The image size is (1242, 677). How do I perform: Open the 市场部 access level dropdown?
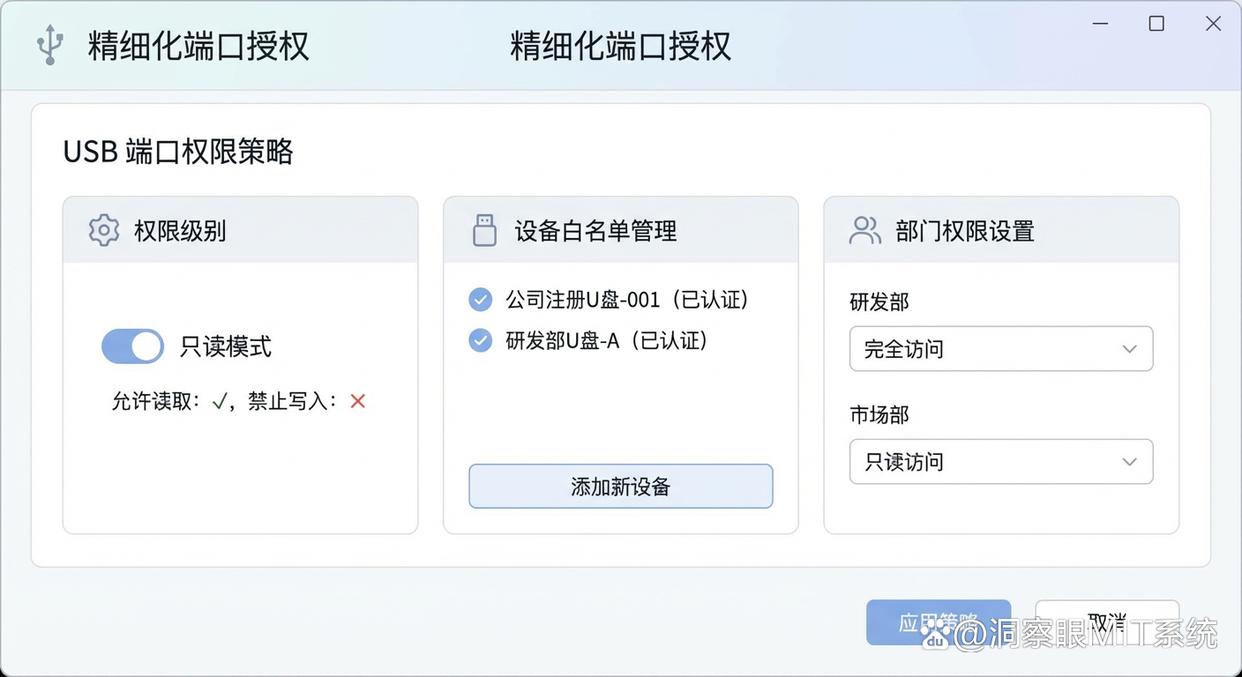pyautogui.click(x=1000, y=461)
